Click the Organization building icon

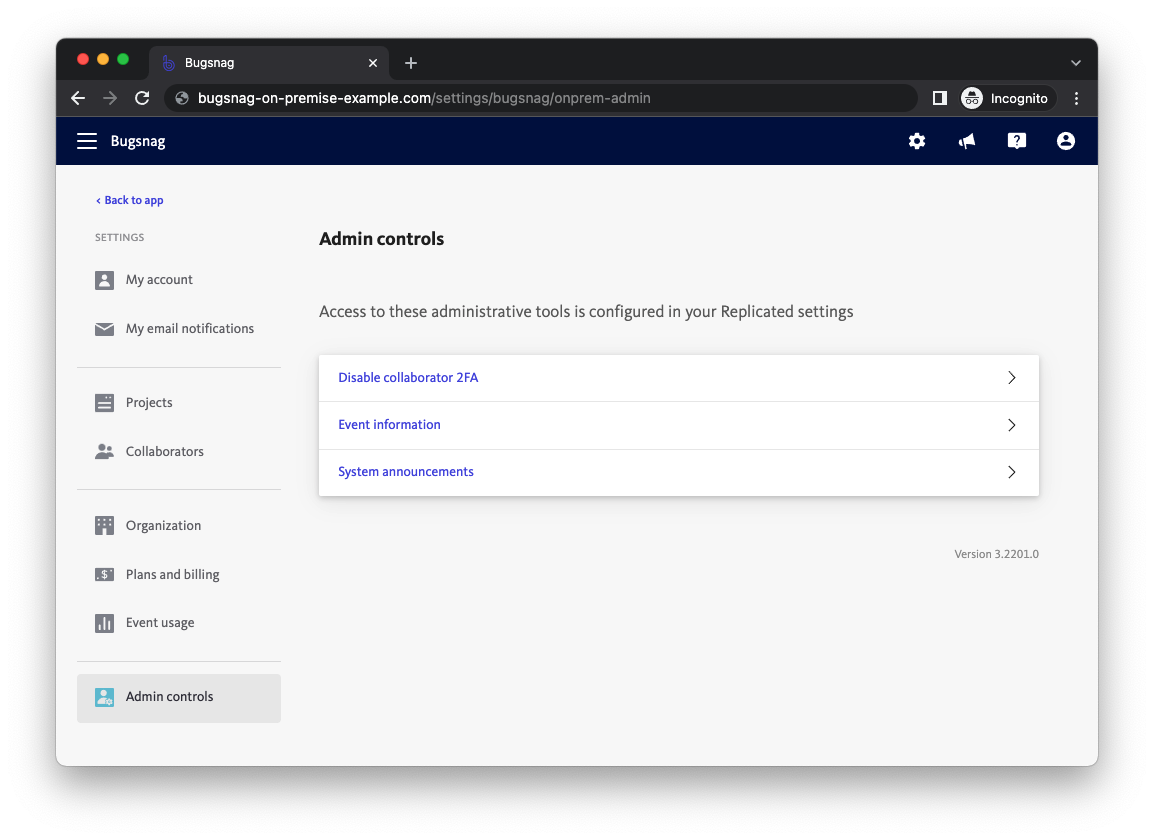[x=105, y=525]
